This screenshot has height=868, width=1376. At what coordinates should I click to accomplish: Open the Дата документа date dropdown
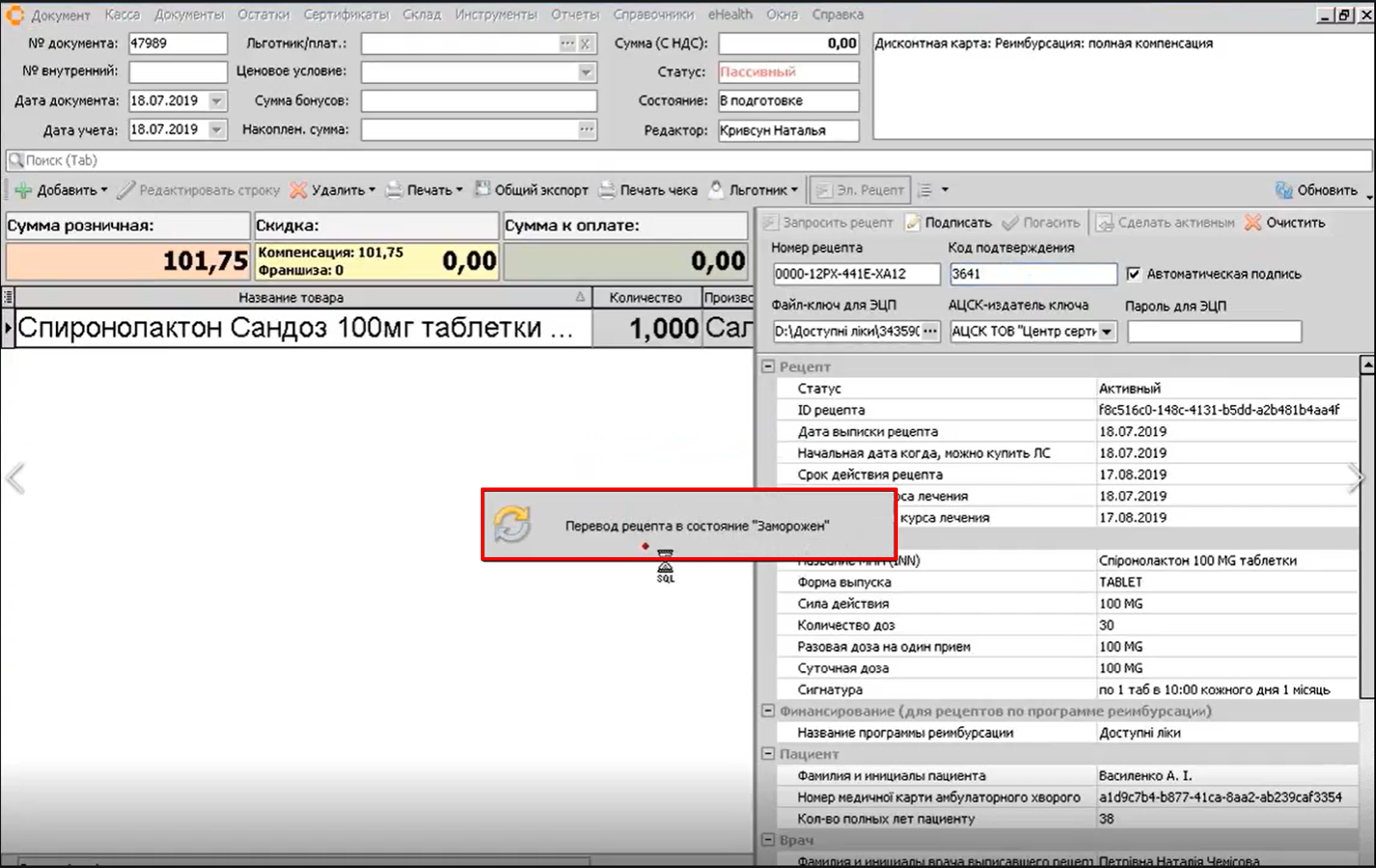217,101
